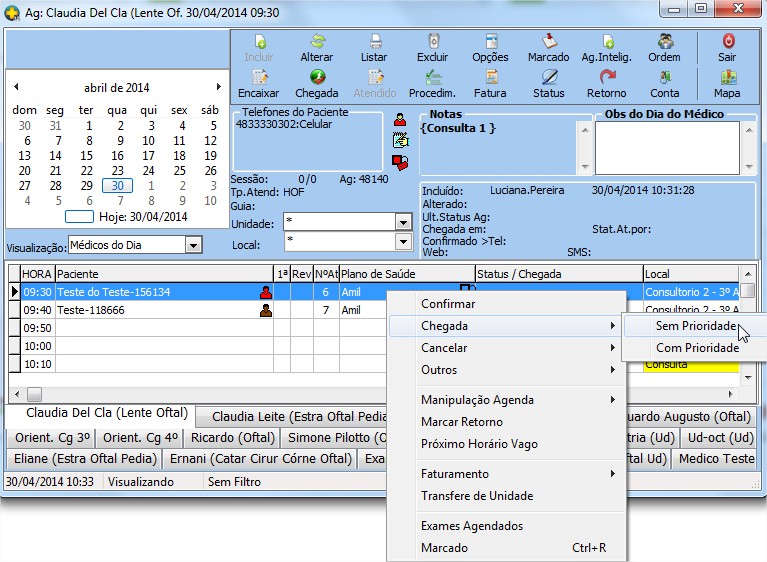Choose Confirmar in the context menu
Screen dimensions: 767x562
point(448,304)
